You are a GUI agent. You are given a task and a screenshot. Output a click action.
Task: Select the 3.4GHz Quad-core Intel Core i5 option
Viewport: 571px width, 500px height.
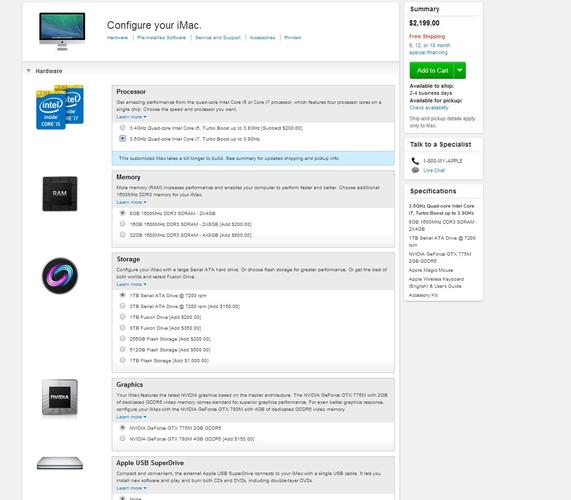pos(123,127)
